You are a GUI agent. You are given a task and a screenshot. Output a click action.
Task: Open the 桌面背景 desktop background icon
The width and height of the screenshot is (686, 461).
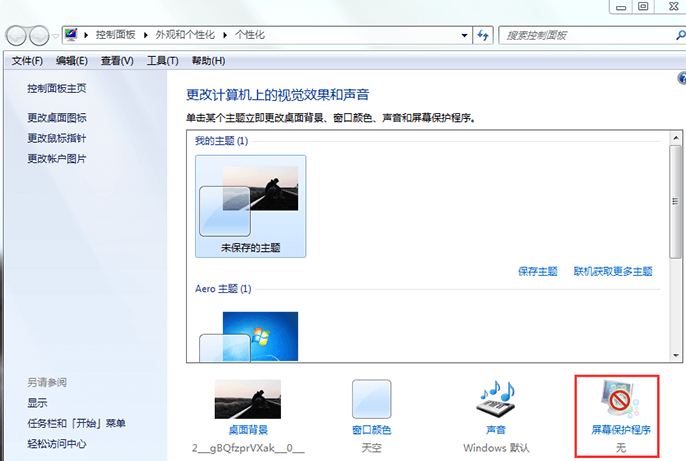[247, 400]
